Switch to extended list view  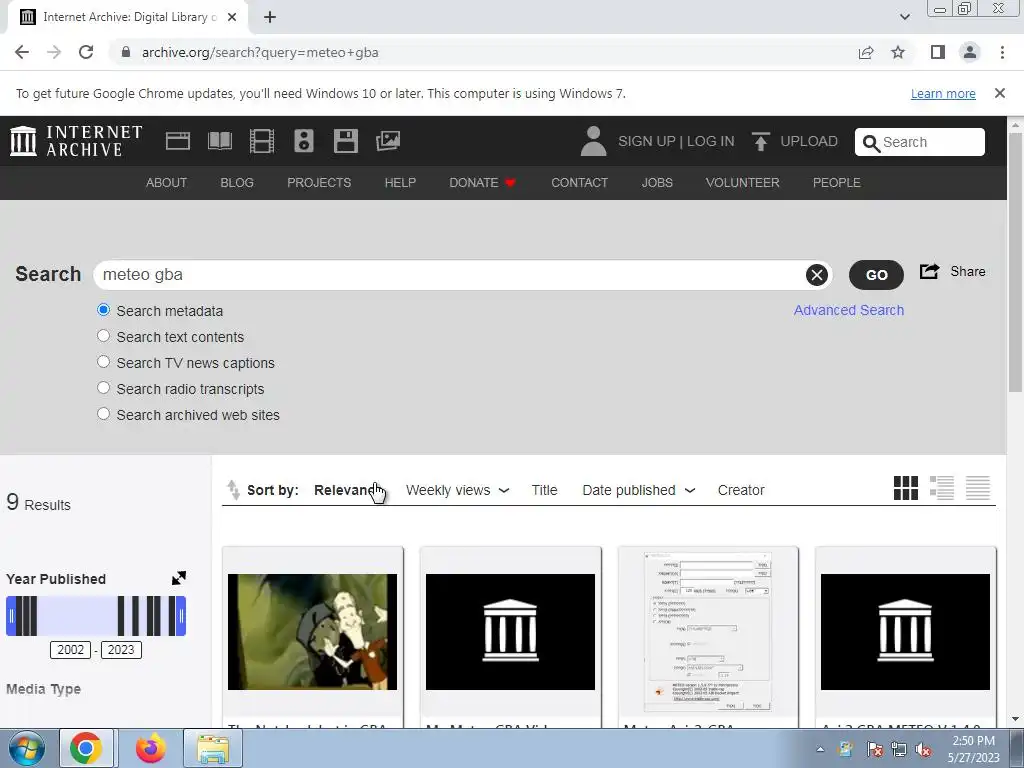pyautogui.click(x=942, y=488)
